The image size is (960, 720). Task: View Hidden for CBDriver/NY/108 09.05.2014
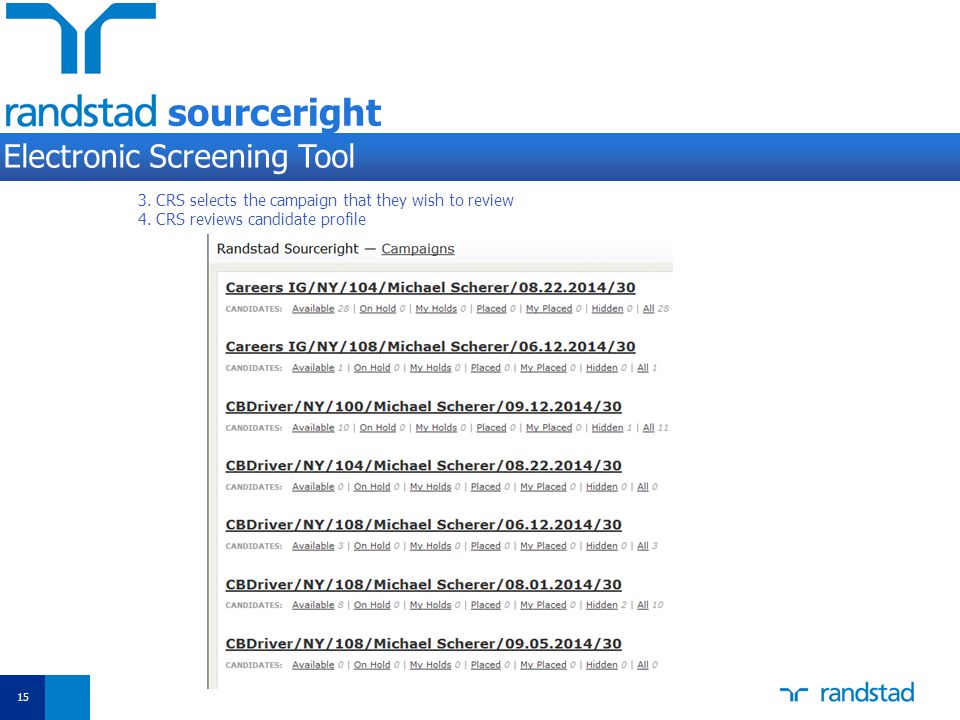pos(602,665)
